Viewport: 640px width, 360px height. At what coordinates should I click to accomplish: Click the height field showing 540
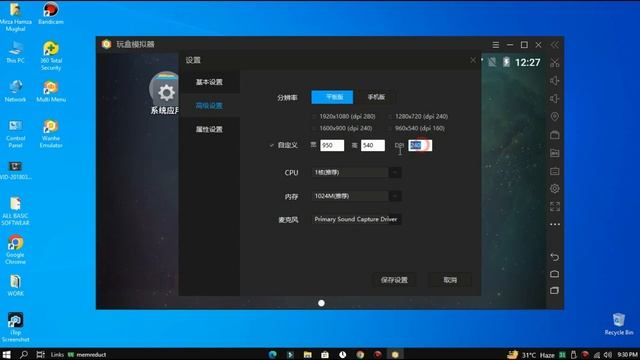point(373,145)
